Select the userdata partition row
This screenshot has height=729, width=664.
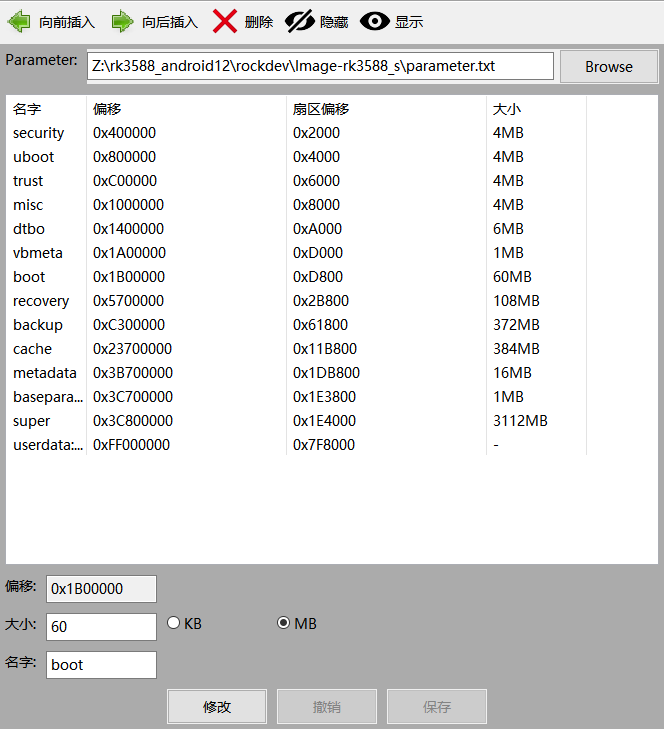pos(296,445)
